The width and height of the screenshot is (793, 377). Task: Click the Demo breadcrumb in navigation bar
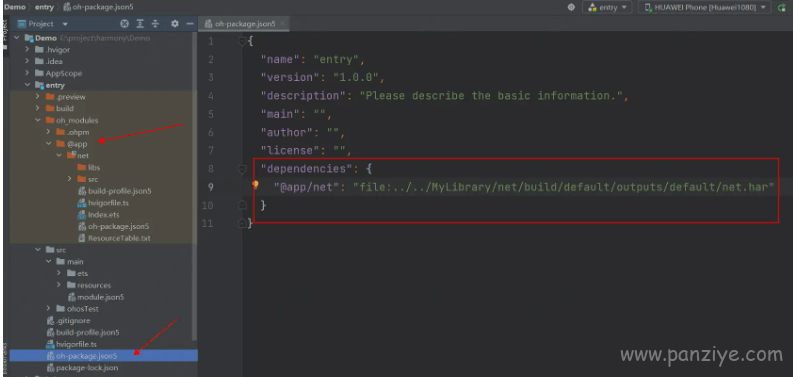coord(14,7)
